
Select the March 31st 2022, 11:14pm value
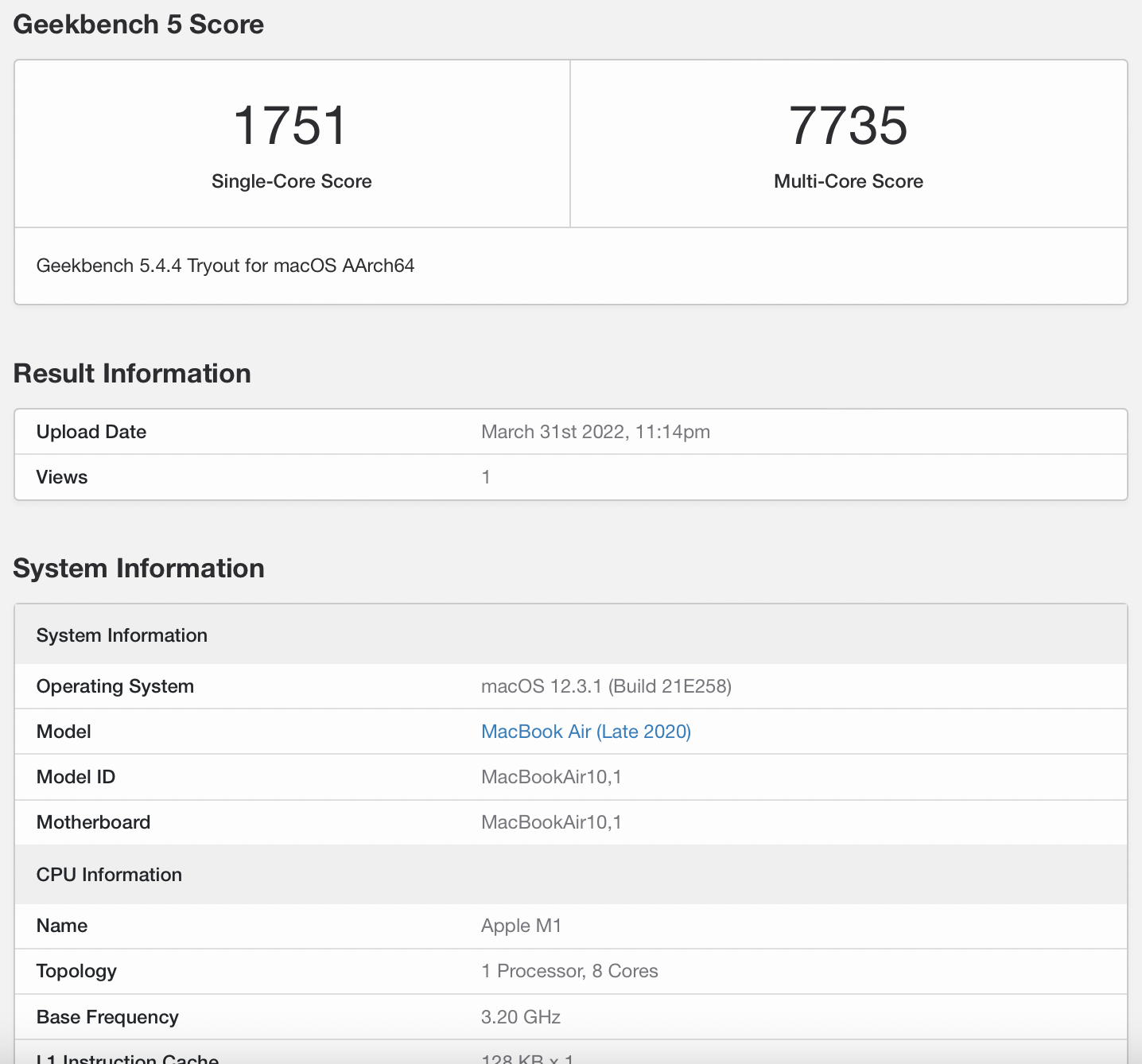click(596, 432)
